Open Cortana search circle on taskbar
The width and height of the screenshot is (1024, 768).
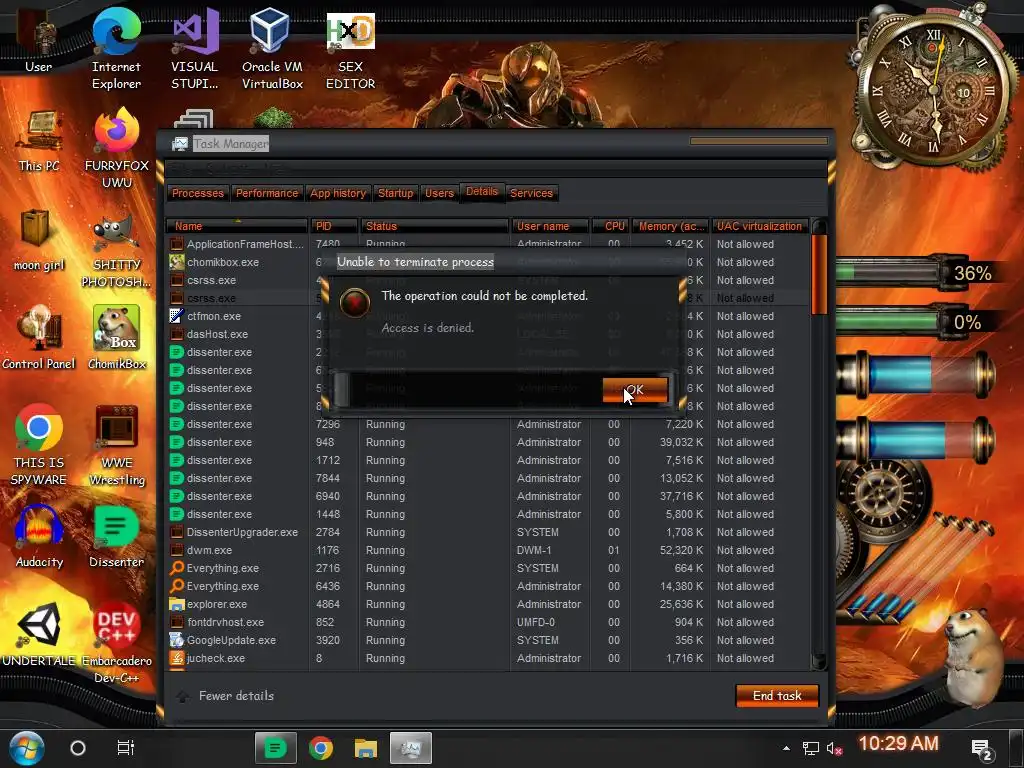pyautogui.click(x=78, y=748)
